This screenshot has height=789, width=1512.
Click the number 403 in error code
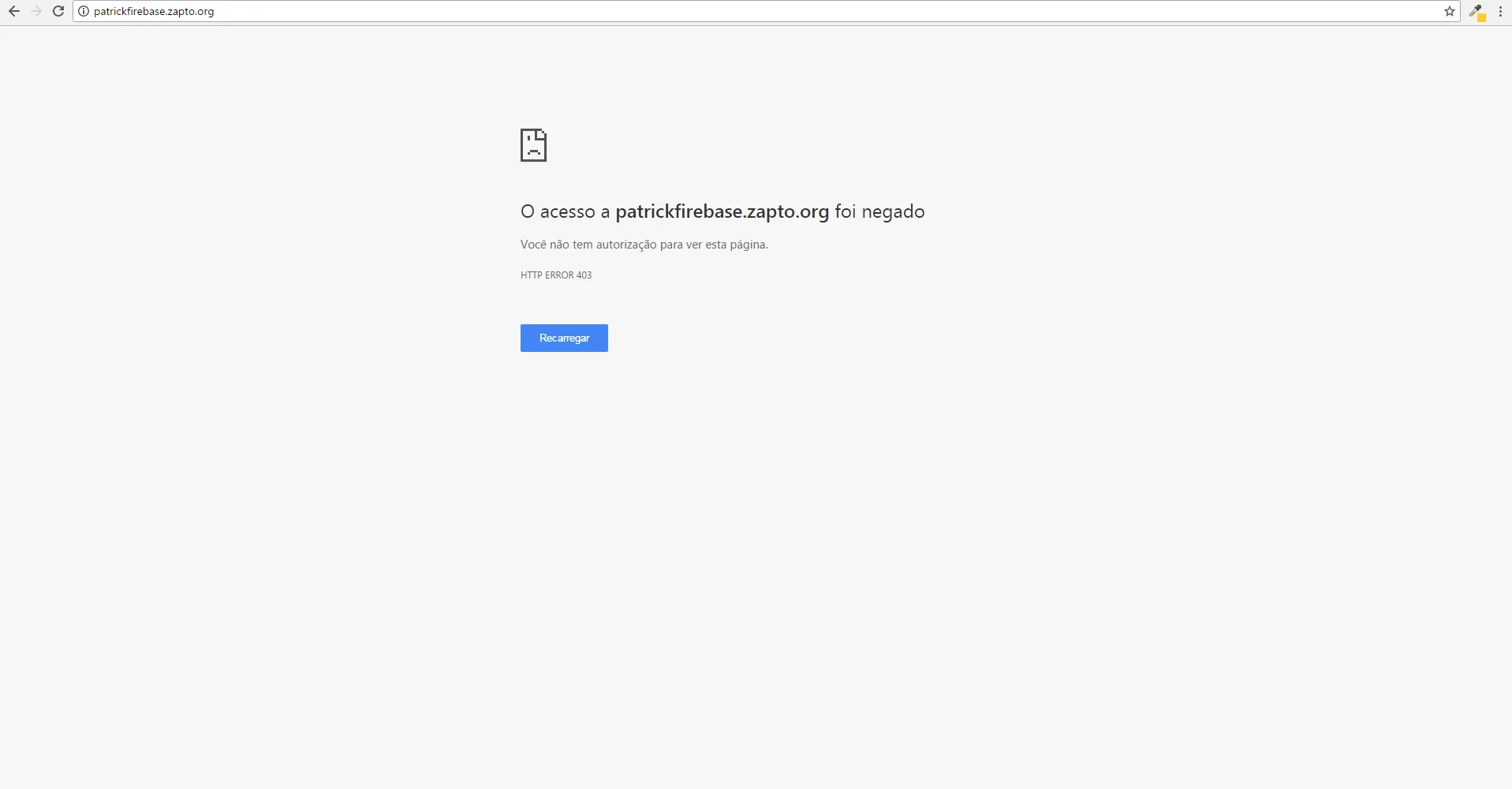[x=584, y=275]
